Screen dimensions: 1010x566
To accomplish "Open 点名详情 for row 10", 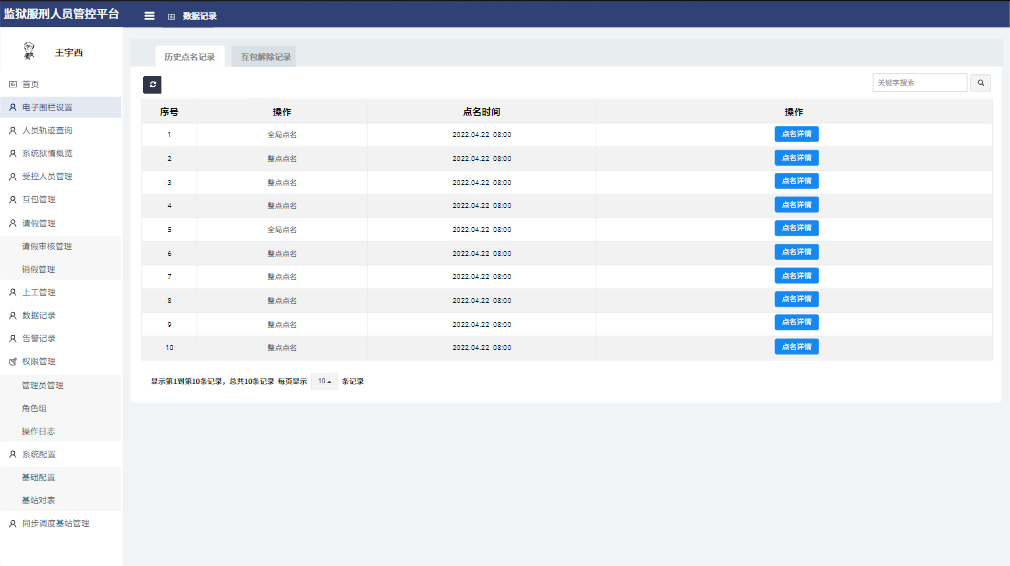I will tap(796, 347).
